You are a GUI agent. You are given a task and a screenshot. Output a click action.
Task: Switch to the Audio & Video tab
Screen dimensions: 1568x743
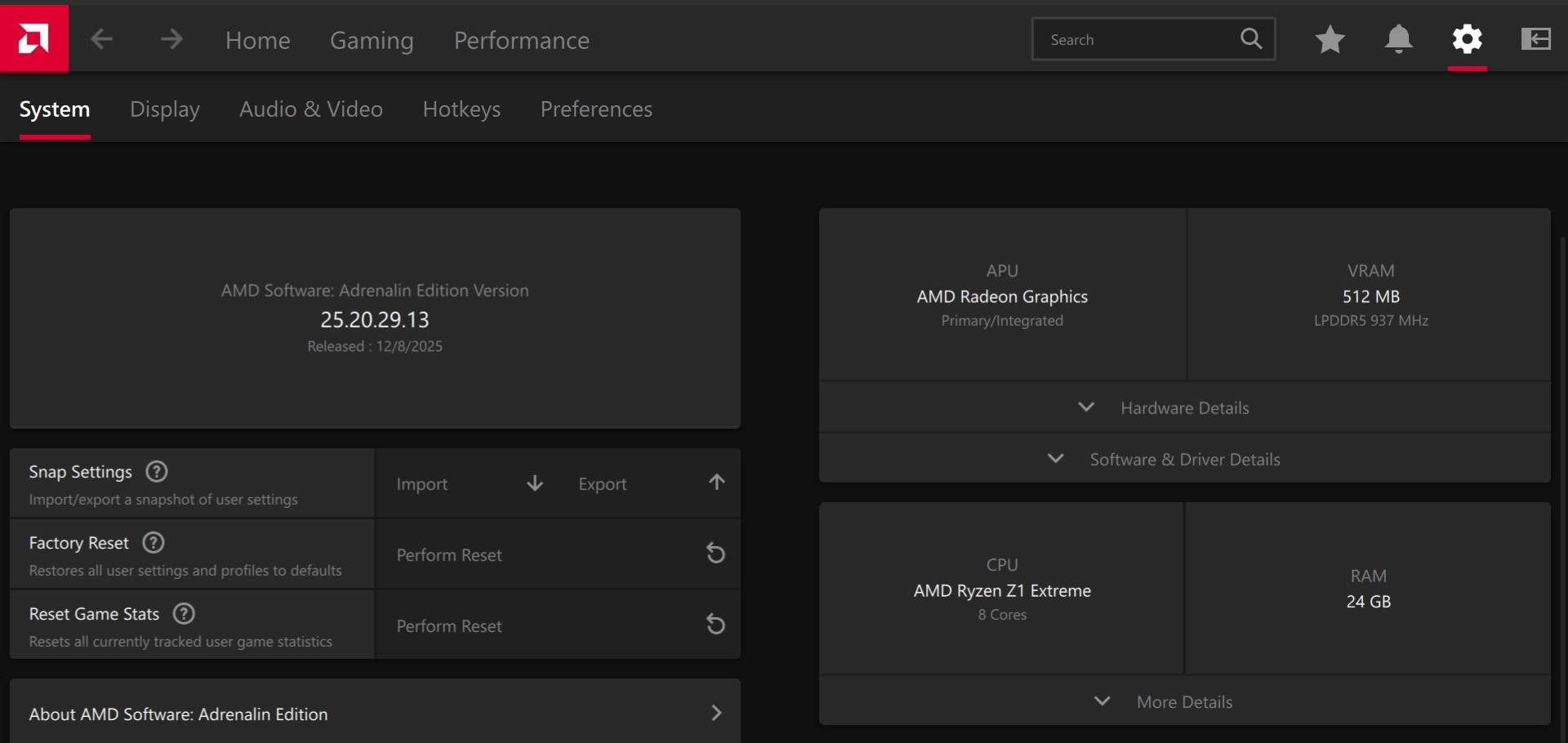tap(311, 109)
